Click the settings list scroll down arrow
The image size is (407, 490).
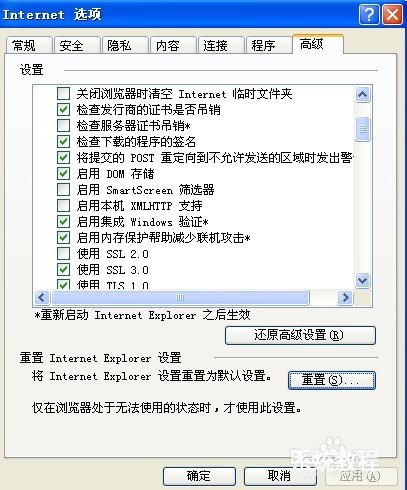point(362,280)
